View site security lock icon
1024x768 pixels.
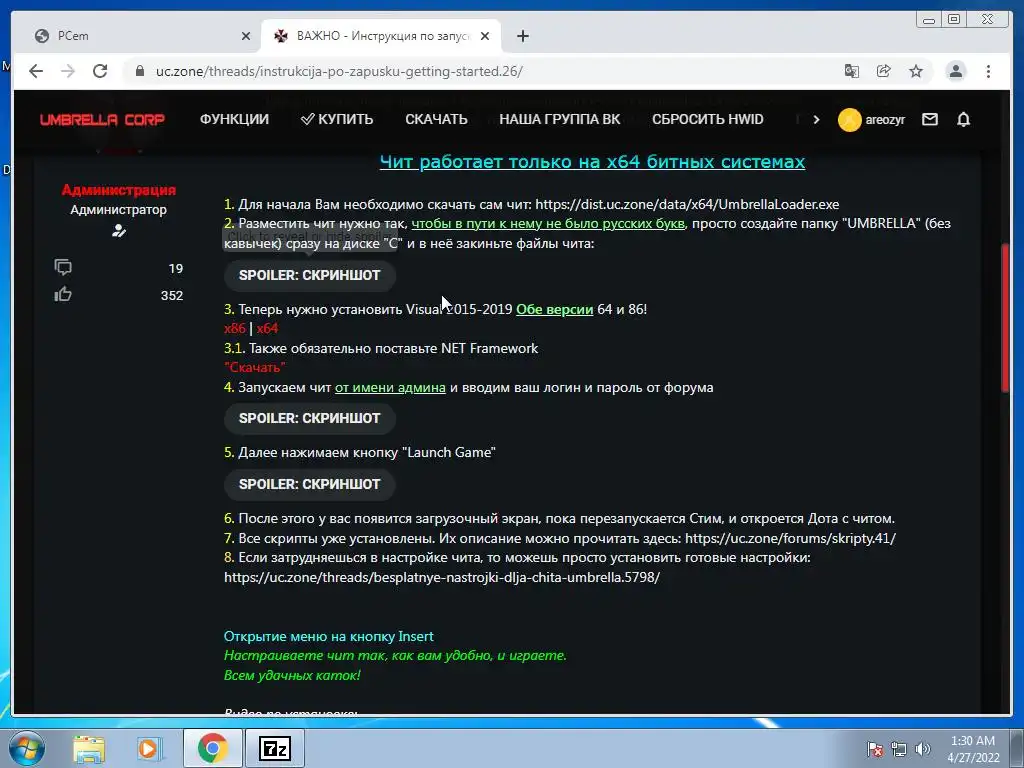coord(139,71)
